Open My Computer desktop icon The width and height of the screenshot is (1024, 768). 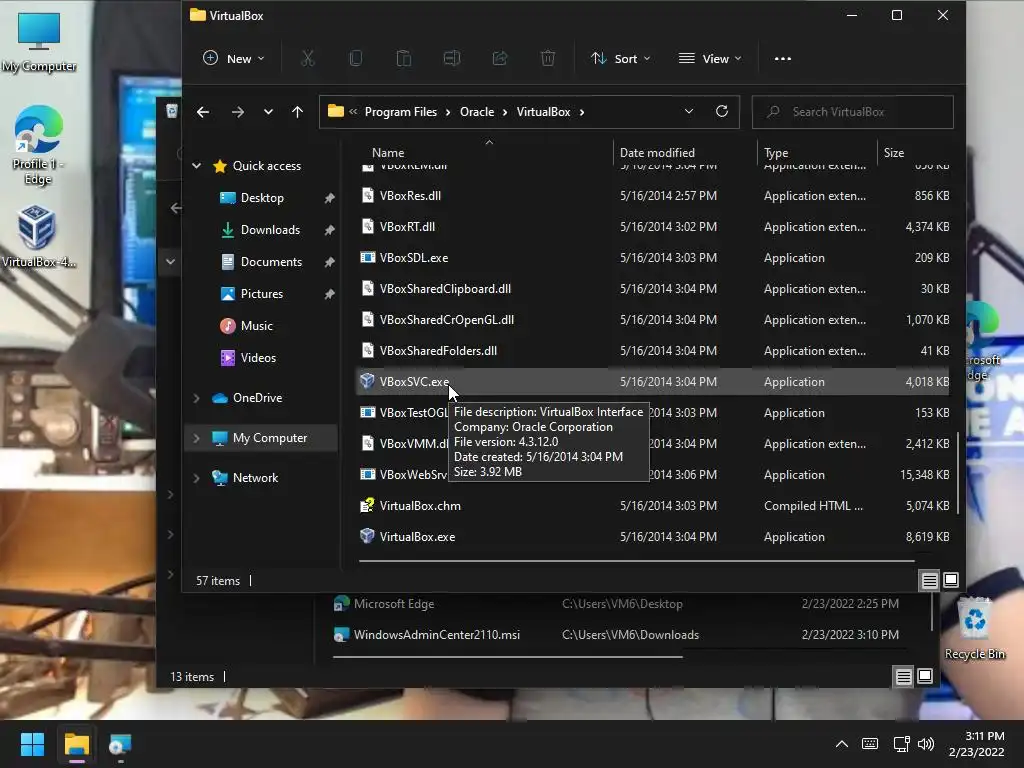[x=39, y=42]
